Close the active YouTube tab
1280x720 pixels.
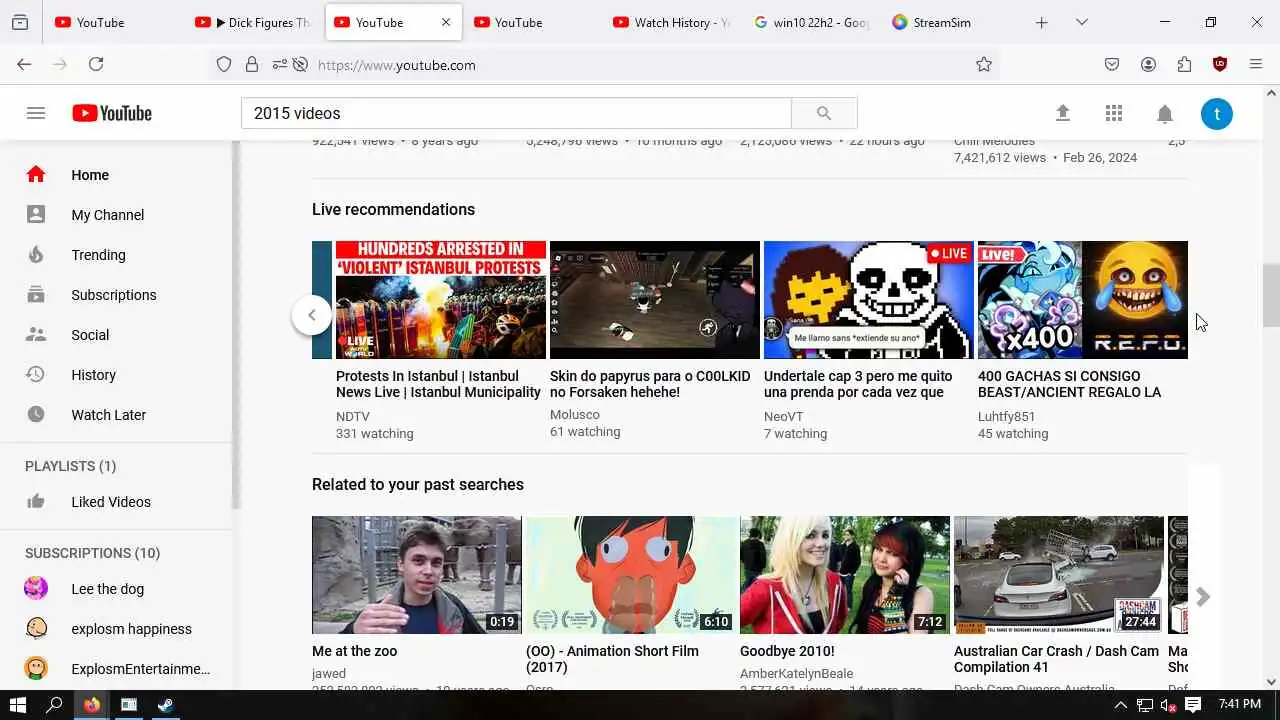pyautogui.click(x=446, y=22)
